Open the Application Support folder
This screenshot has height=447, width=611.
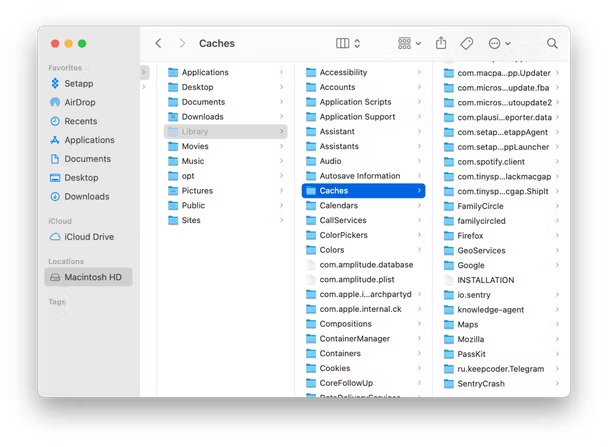[x=357, y=117]
